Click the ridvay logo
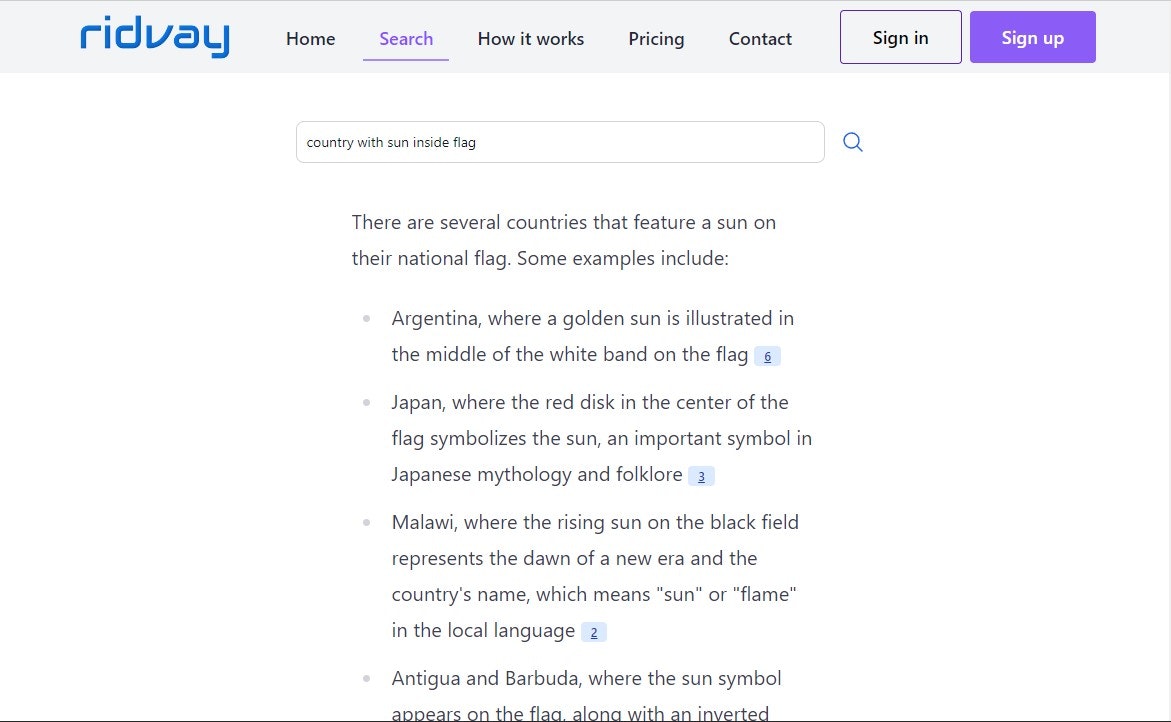Viewport: 1171px width, 722px height. [155, 37]
